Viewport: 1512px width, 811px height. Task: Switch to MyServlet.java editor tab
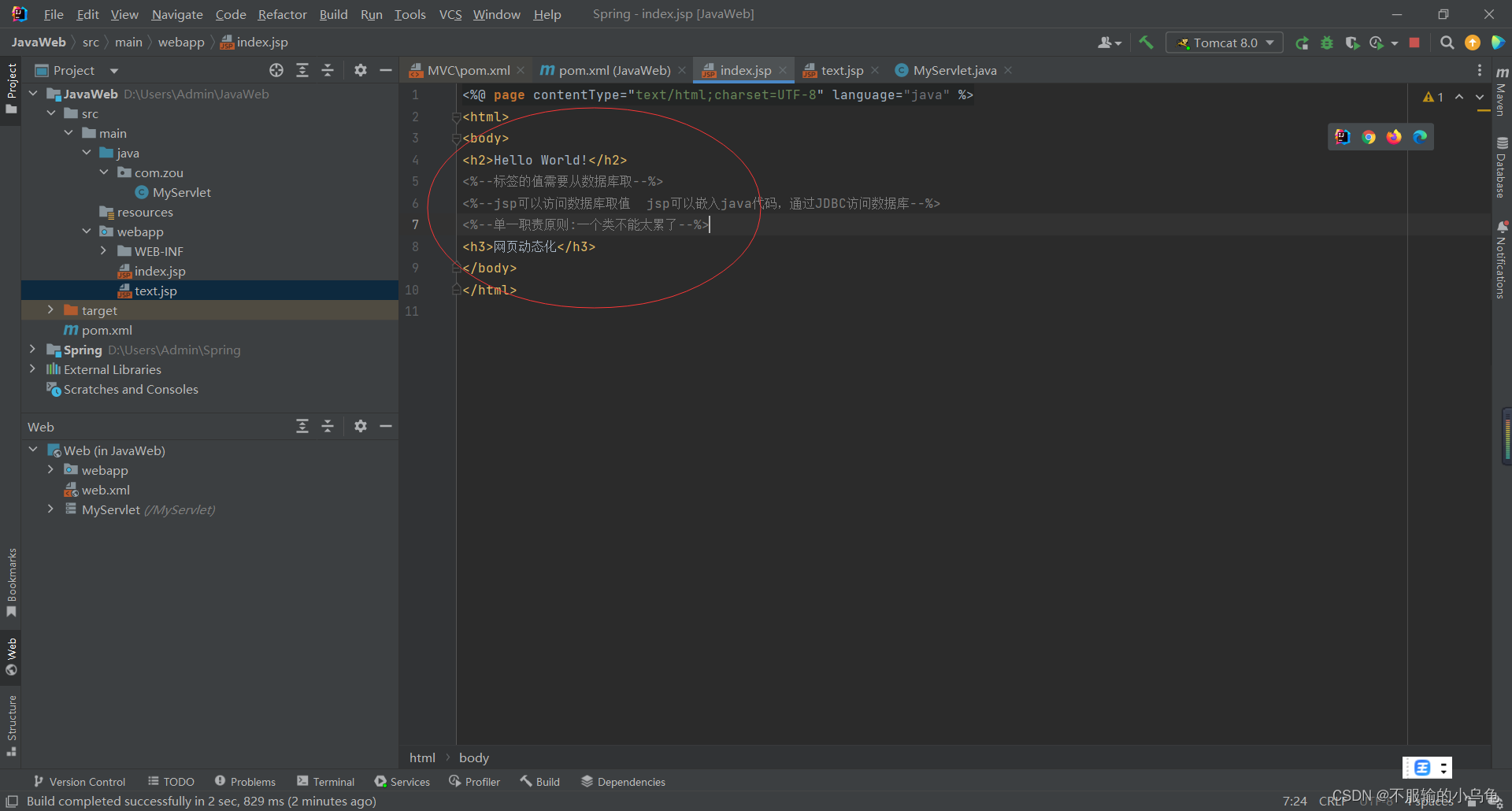point(954,70)
